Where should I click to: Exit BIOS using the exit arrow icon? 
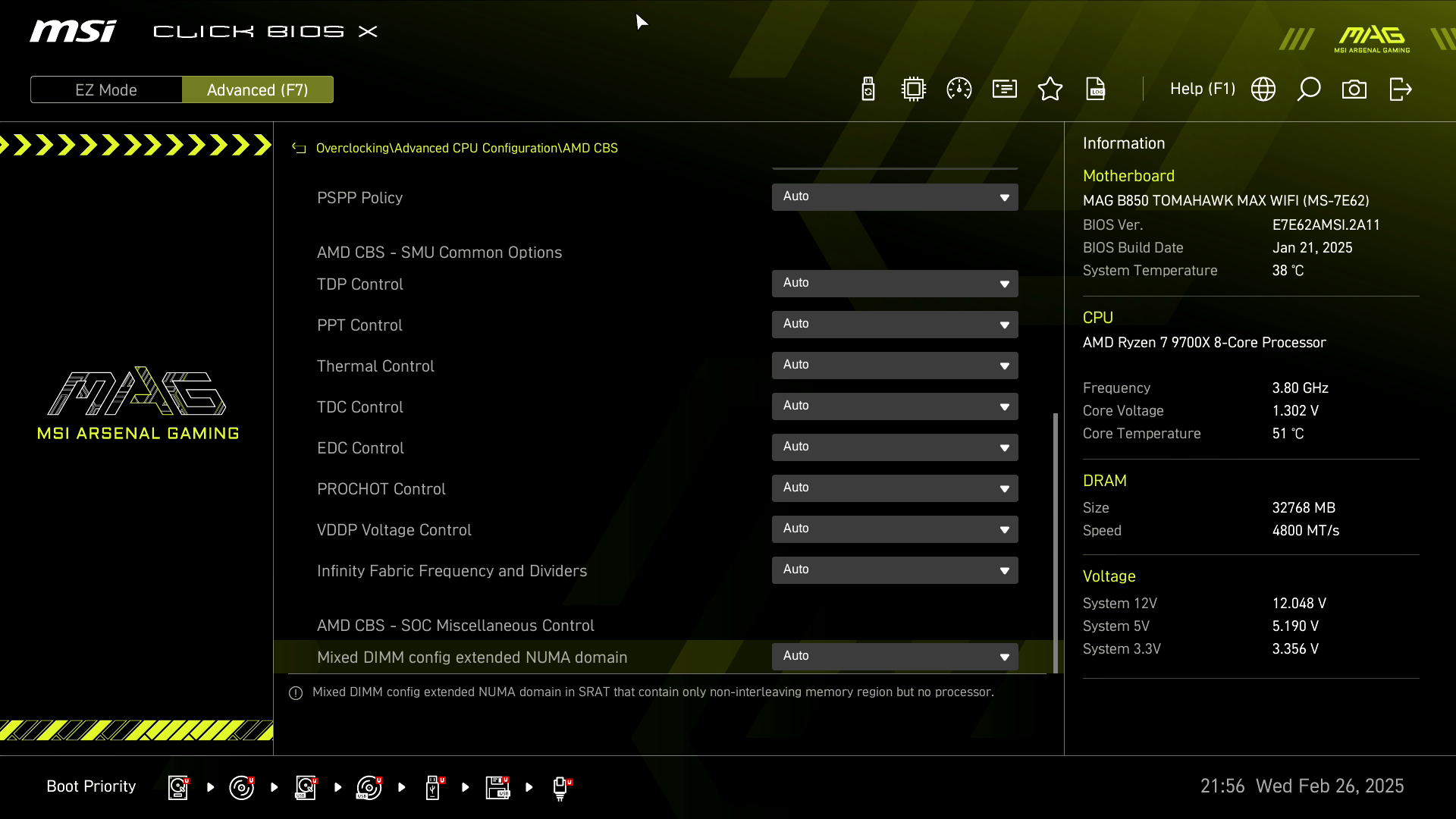click(x=1400, y=89)
